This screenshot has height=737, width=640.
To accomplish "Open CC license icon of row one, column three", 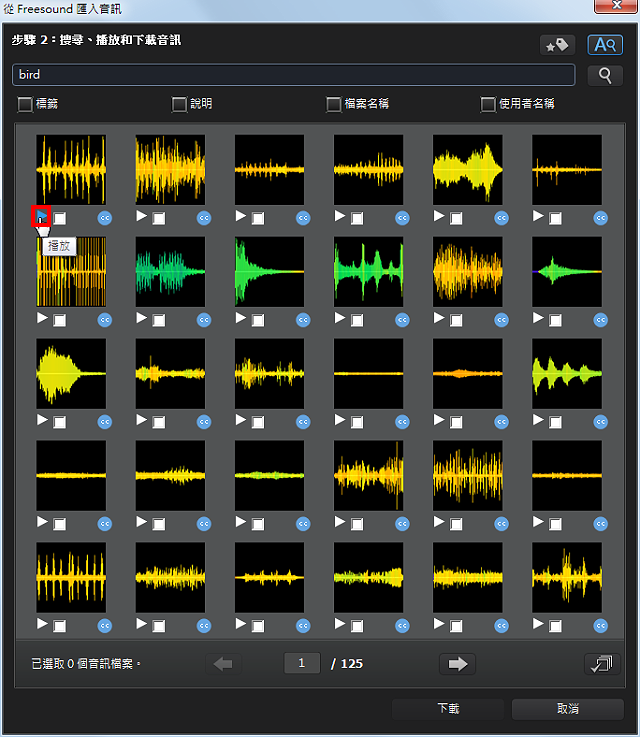I will point(303,218).
